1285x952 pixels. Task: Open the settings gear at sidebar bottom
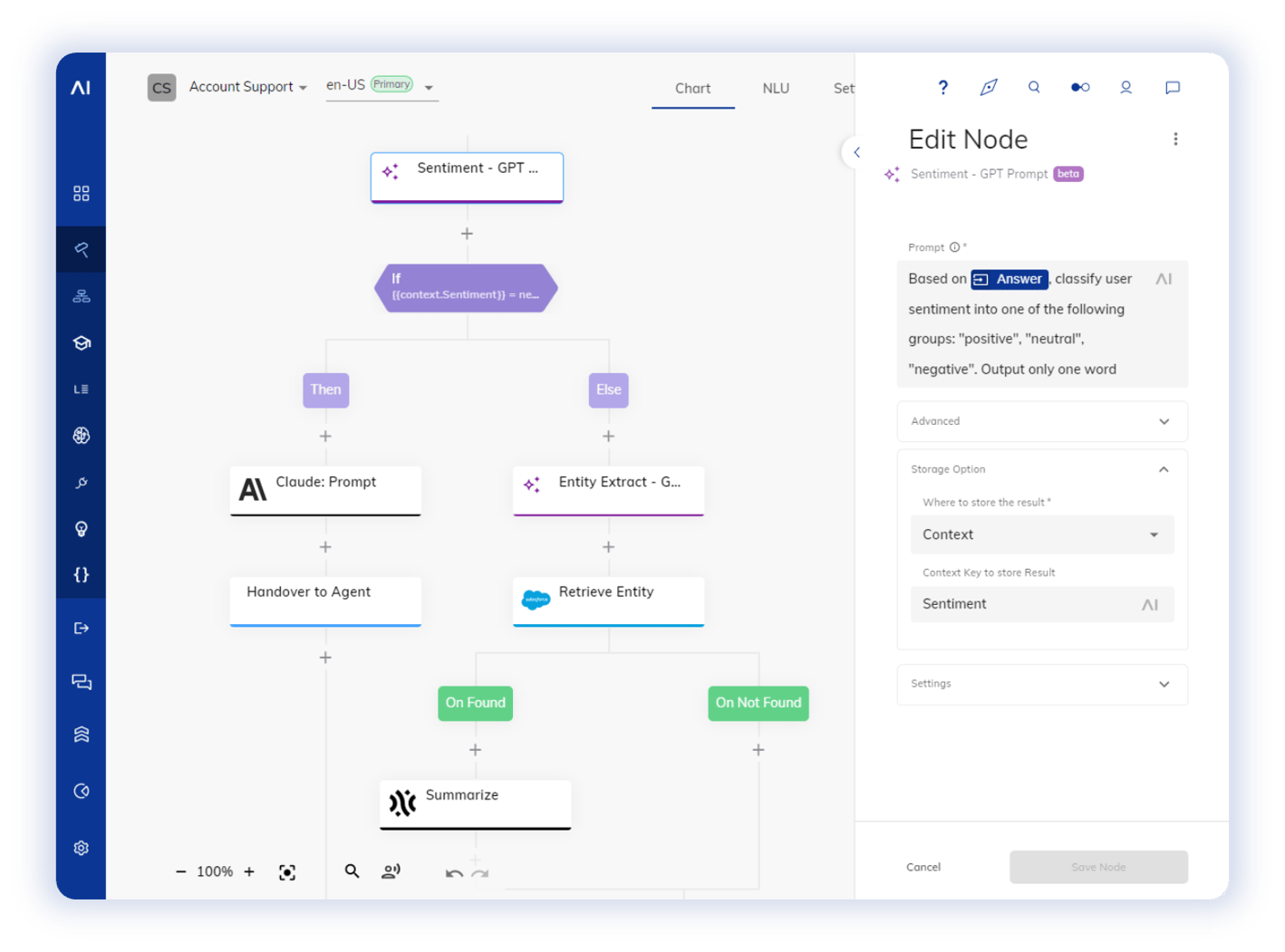pos(81,847)
